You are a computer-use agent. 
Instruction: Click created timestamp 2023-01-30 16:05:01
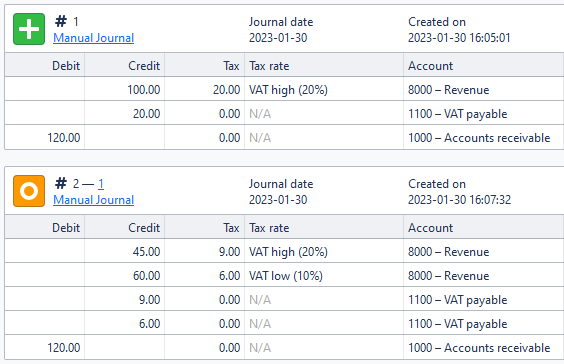[x=459, y=38]
